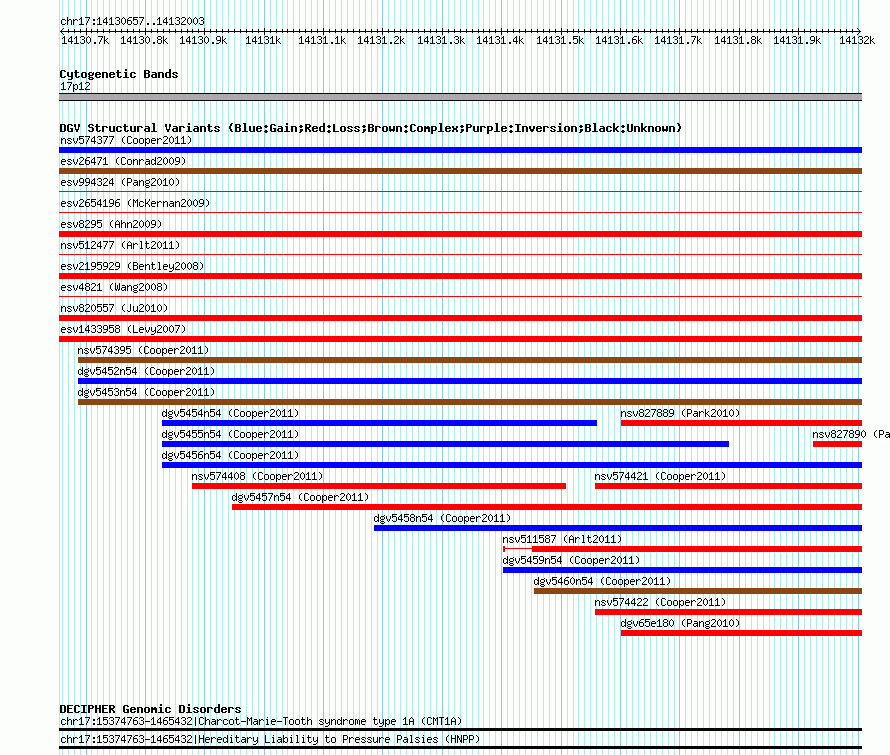Select the dgv5458n54 (Cooper2011) label
This screenshot has width=890, height=755.
[x=442, y=518]
